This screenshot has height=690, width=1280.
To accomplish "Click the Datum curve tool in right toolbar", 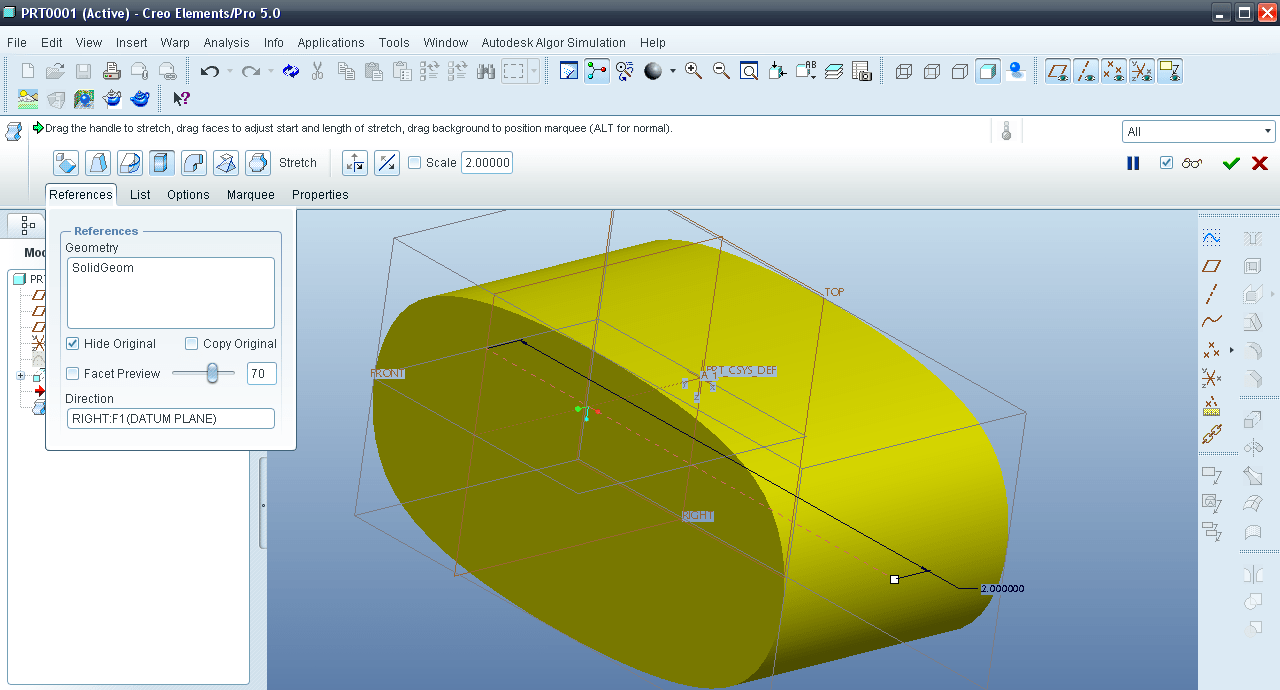I will [1211, 322].
